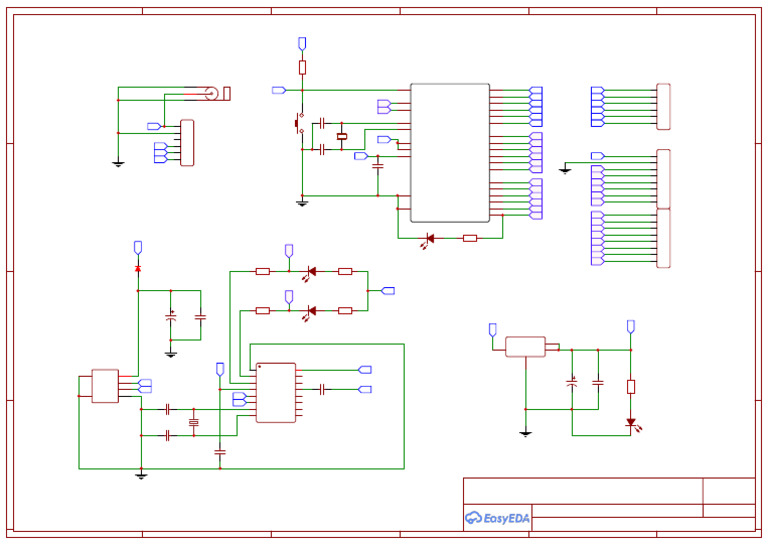The height and width of the screenshot is (544, 768).
Task: Click the ground symbol at bottom left
Action: pyautogui.click(x=141, y=475)
